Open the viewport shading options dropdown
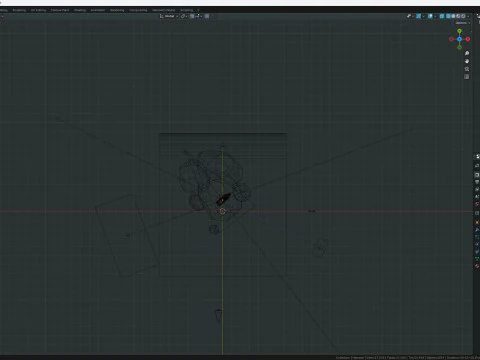 (x=468, y=16)
